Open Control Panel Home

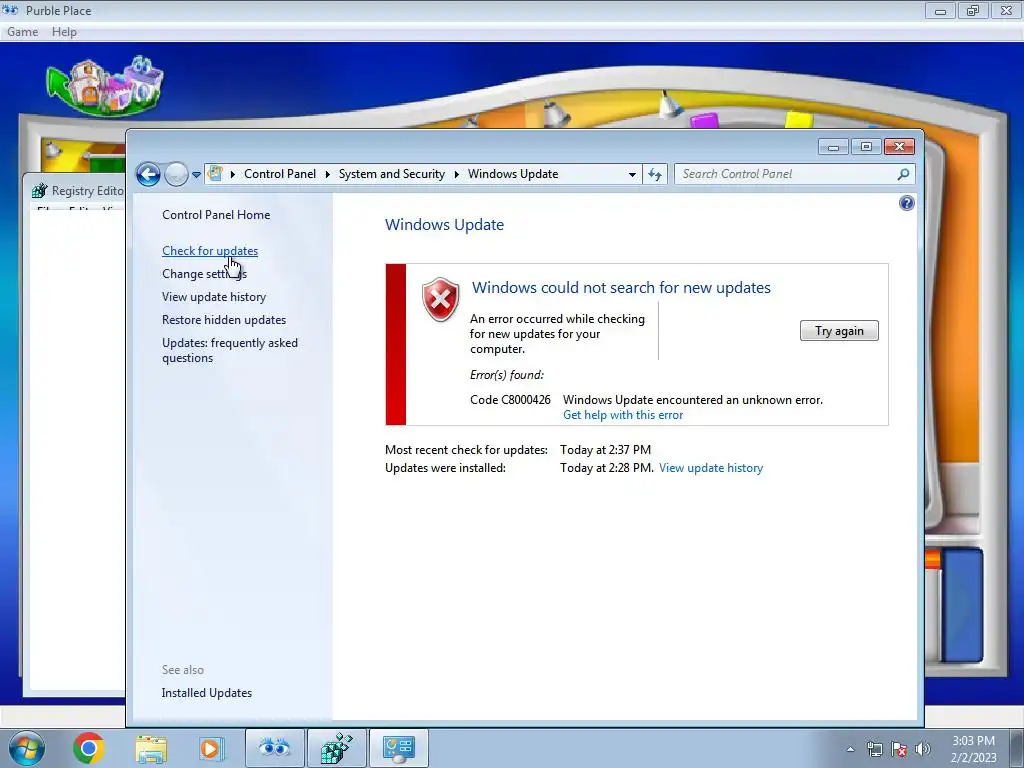(216, 215)
